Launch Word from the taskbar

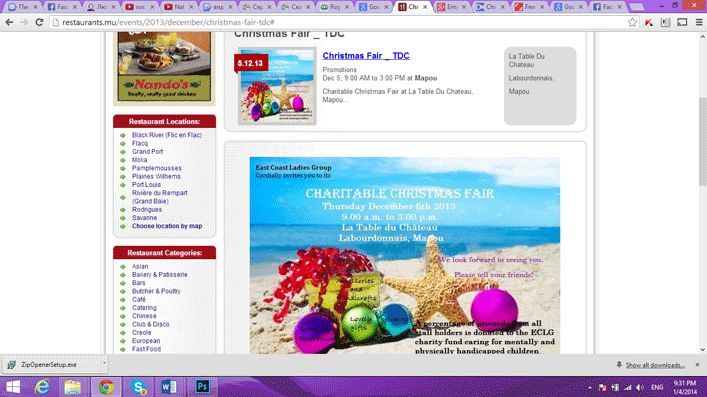tap(170, 387)
